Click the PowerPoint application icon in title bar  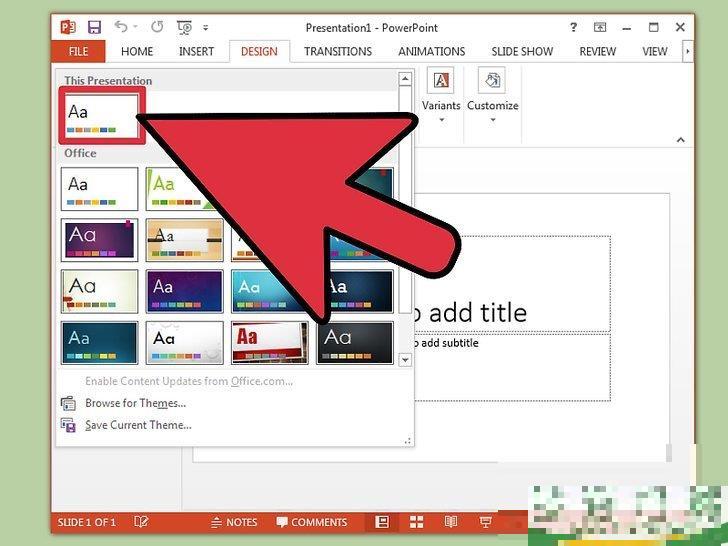(68, 27)
